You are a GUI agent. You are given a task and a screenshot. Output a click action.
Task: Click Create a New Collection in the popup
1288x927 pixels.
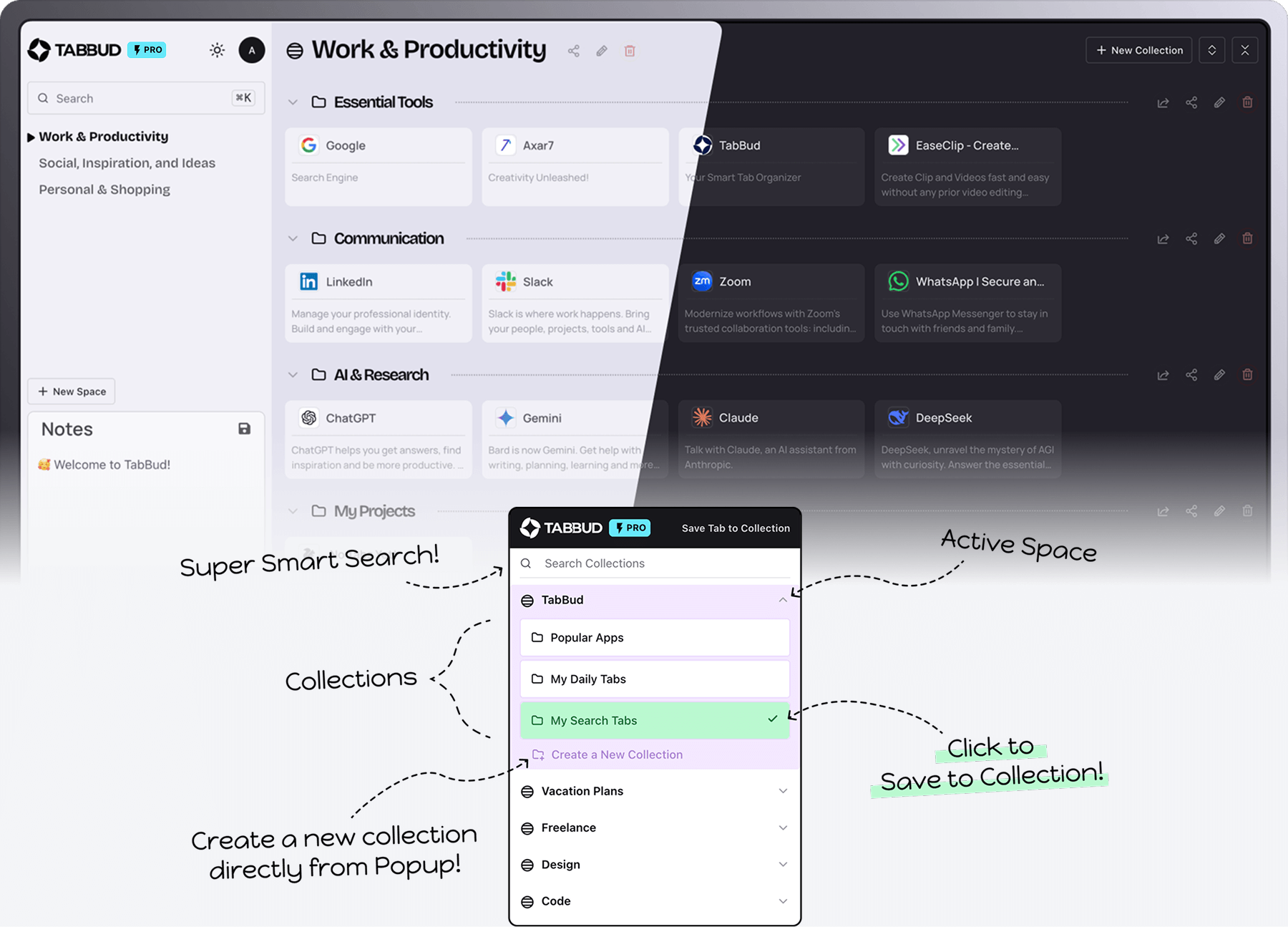coord(615,754)
